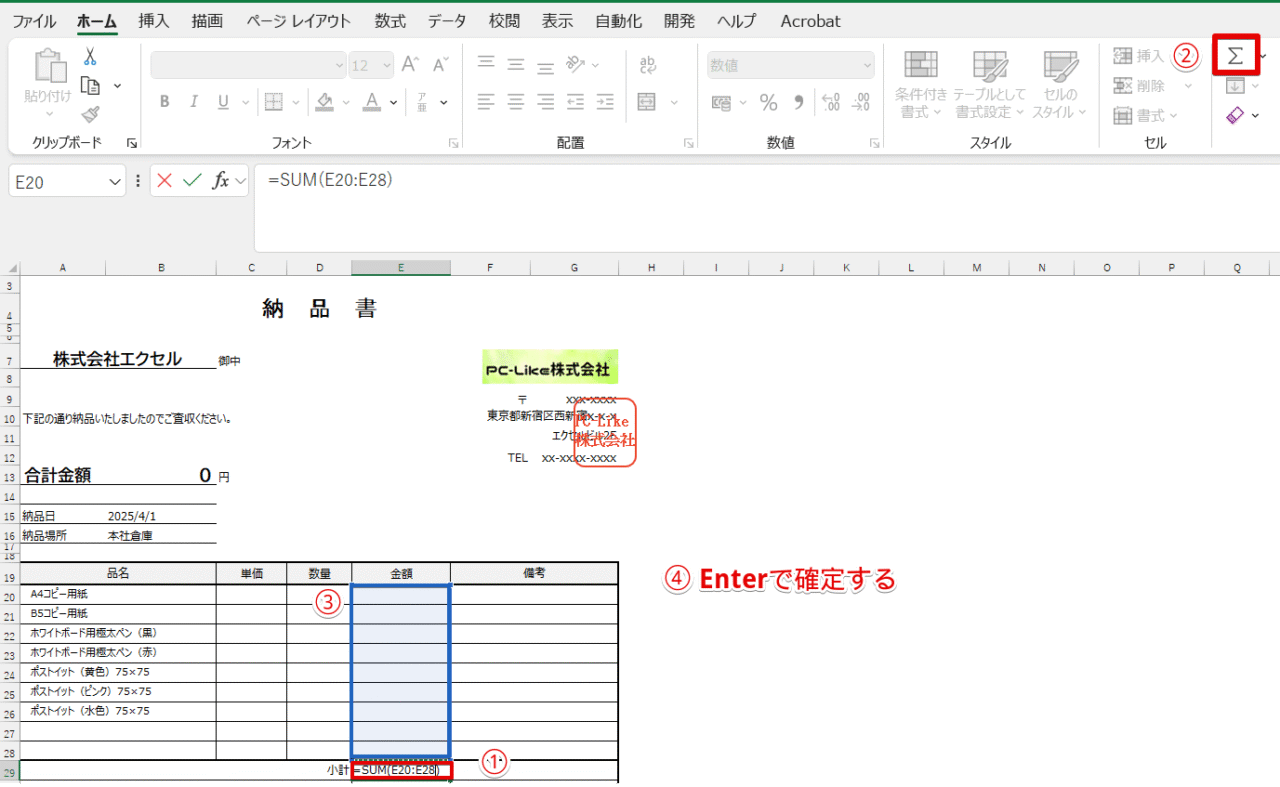Open the ファイル tab

click(x=34, y=21)
